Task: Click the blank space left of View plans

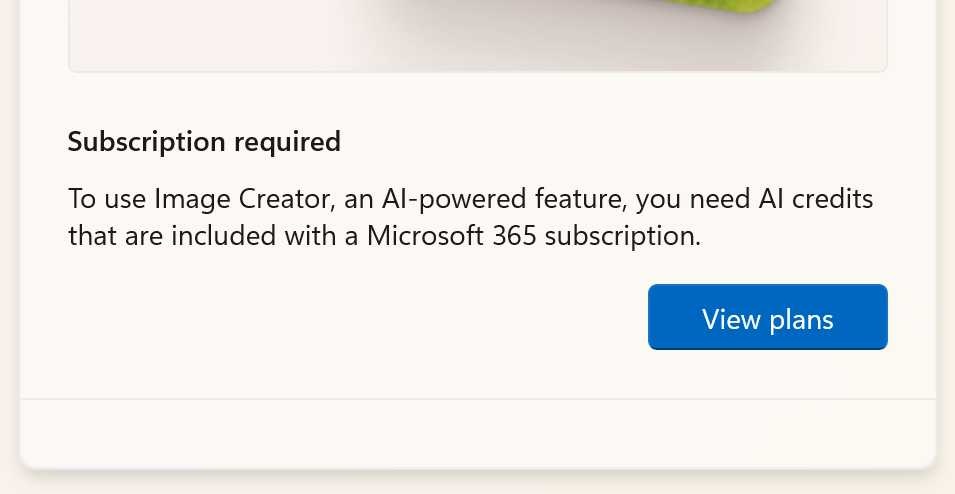Action: tap(350, 318)
